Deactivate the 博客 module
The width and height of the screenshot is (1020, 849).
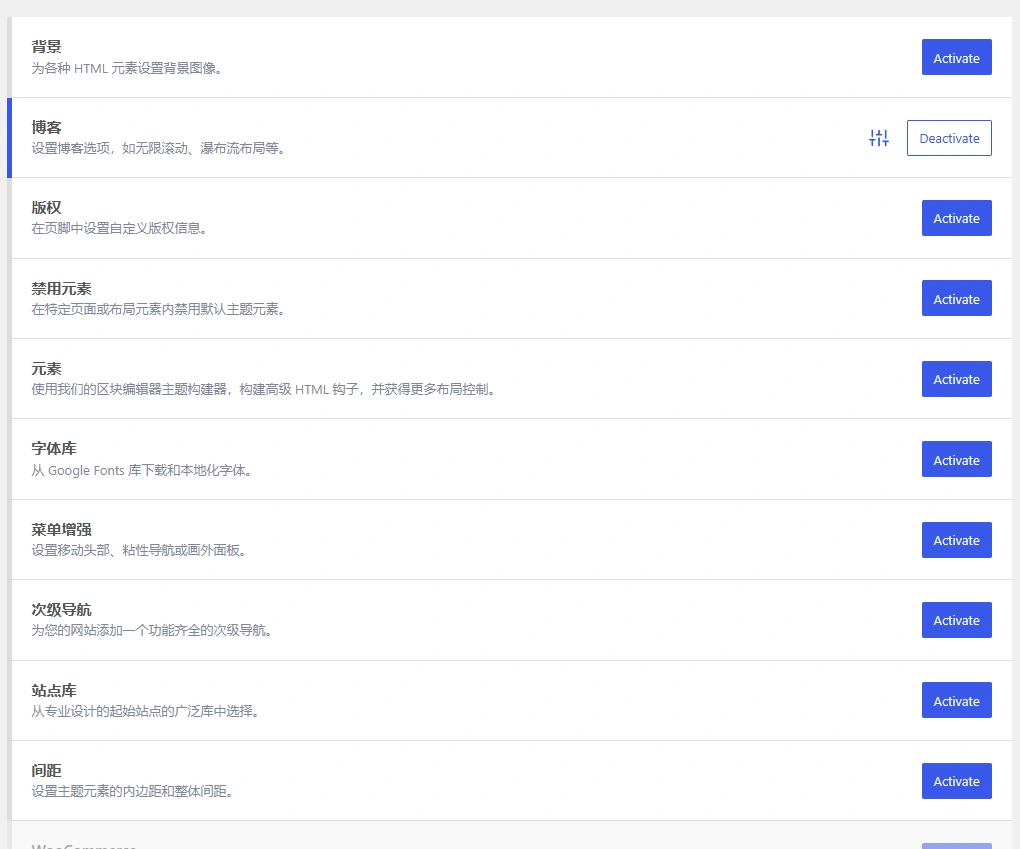tap(948, 137)
